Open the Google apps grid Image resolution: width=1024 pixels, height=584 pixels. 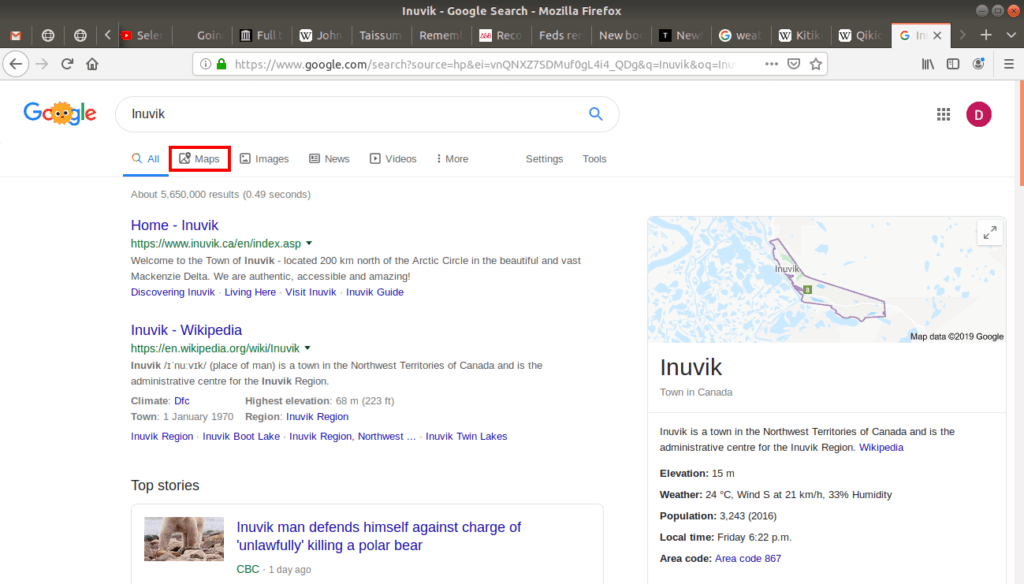(943, 114)
